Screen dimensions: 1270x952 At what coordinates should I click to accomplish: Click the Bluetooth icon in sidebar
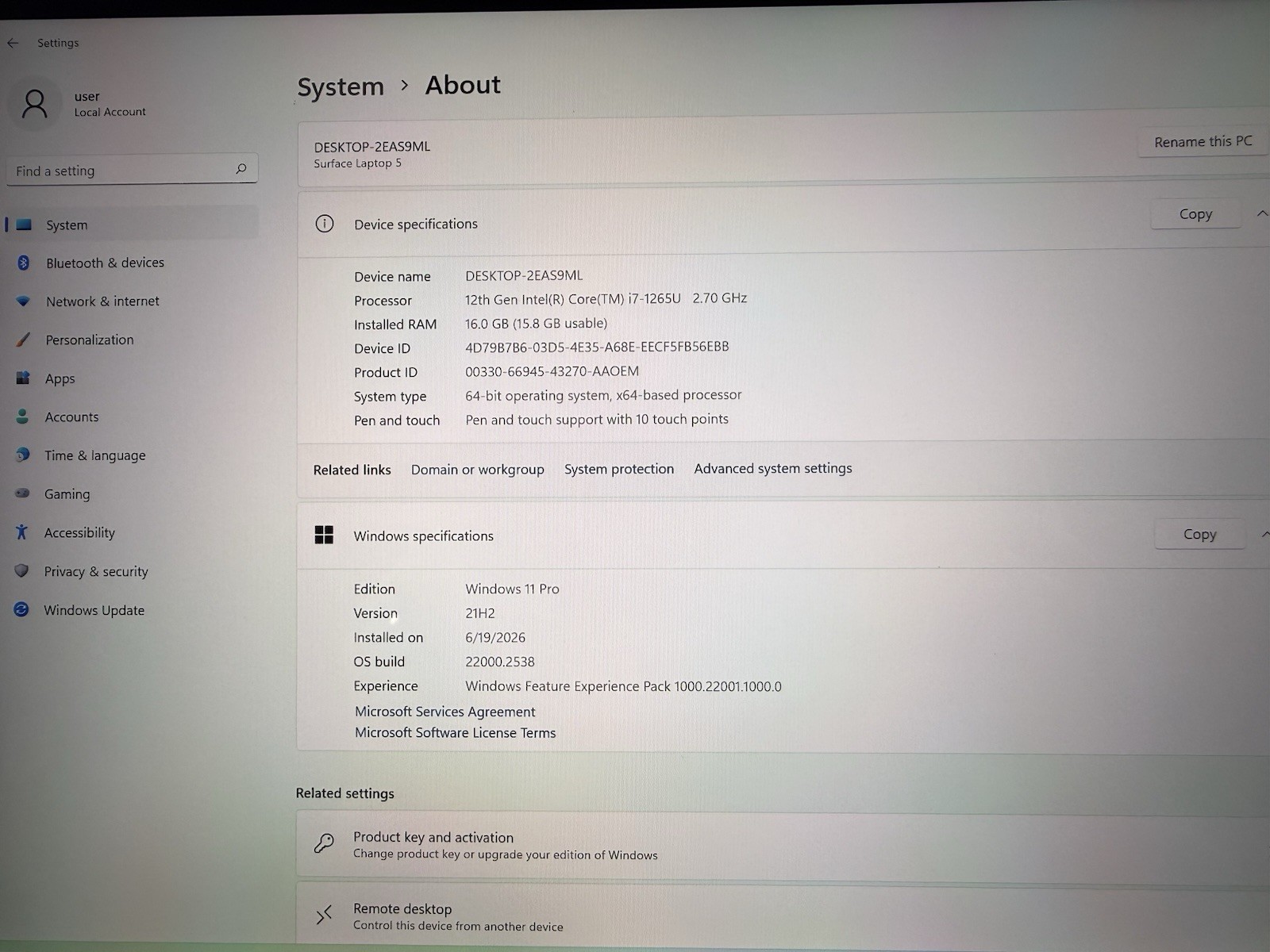pyautogui.click(x=23, y=263)
